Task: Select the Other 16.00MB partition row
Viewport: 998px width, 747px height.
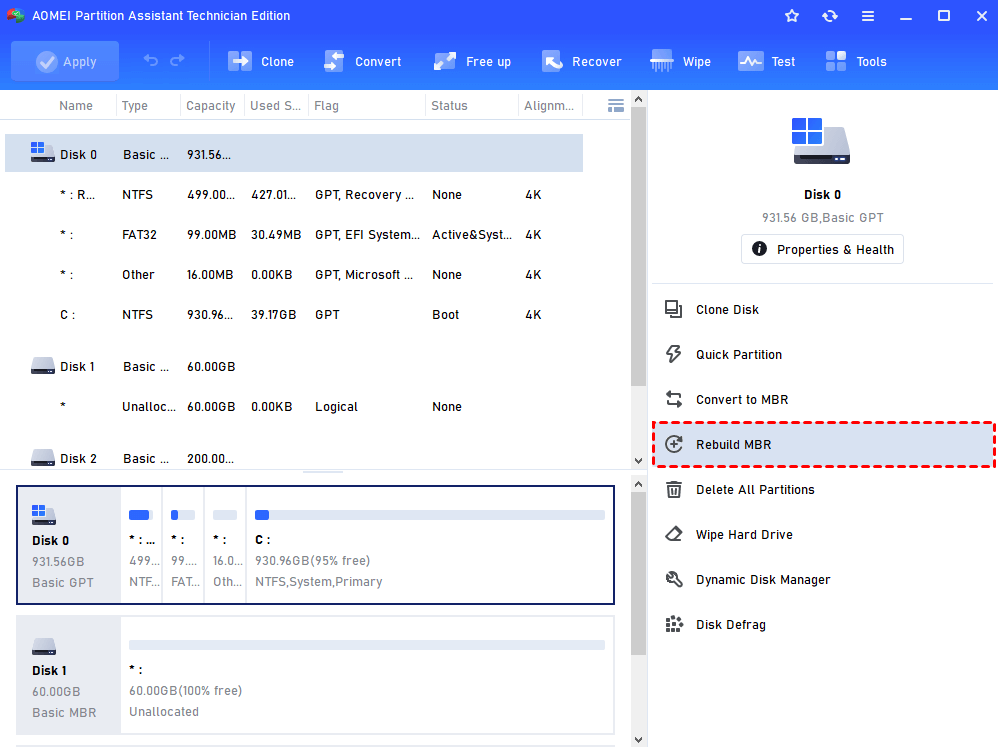Action: coord(294,275)
